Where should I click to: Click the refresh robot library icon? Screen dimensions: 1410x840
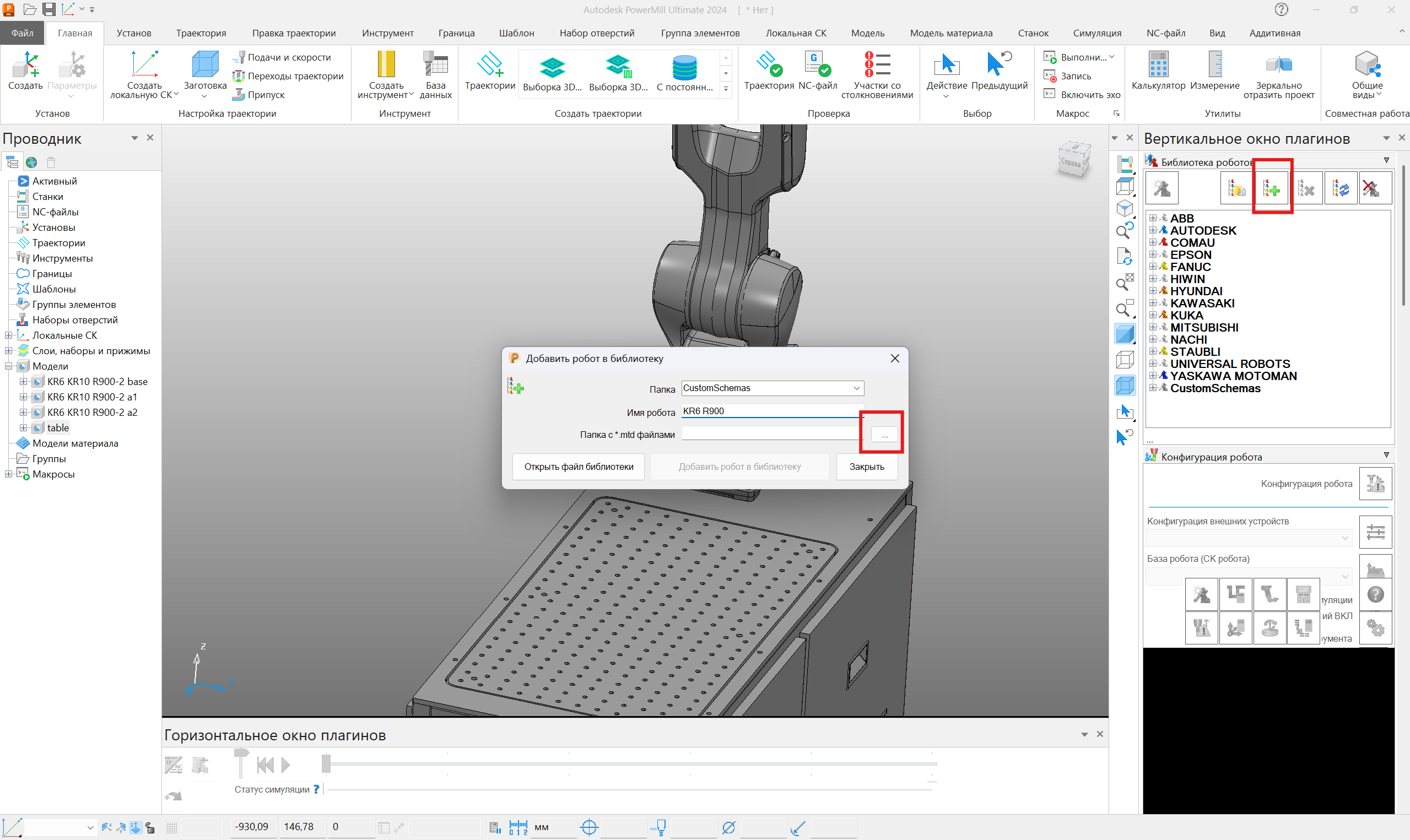point(1341,188)
